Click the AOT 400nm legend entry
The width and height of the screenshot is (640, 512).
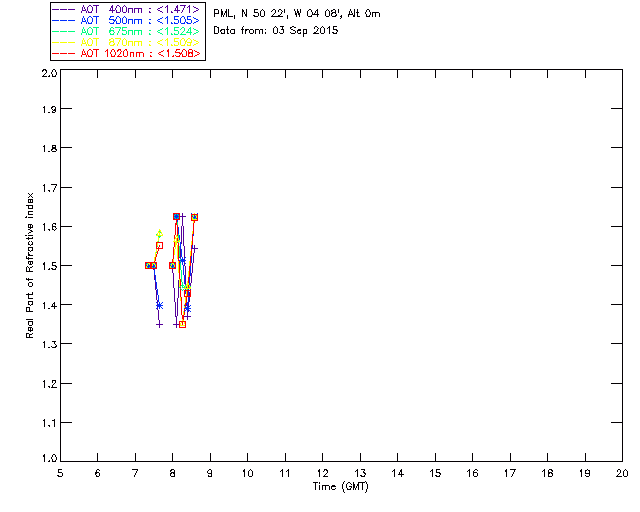click(126, 9)
